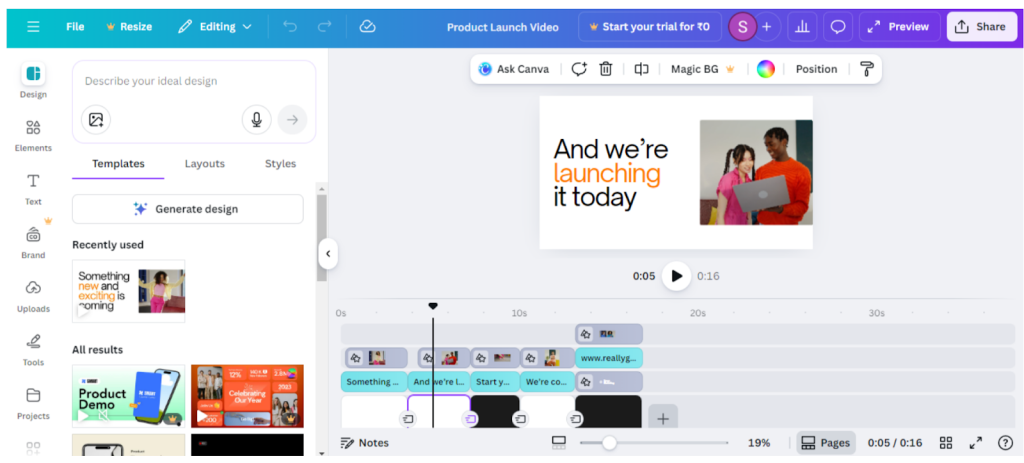1024x463 pixels.
Task: Add a new page with the plus button
Action: [663, 419]
